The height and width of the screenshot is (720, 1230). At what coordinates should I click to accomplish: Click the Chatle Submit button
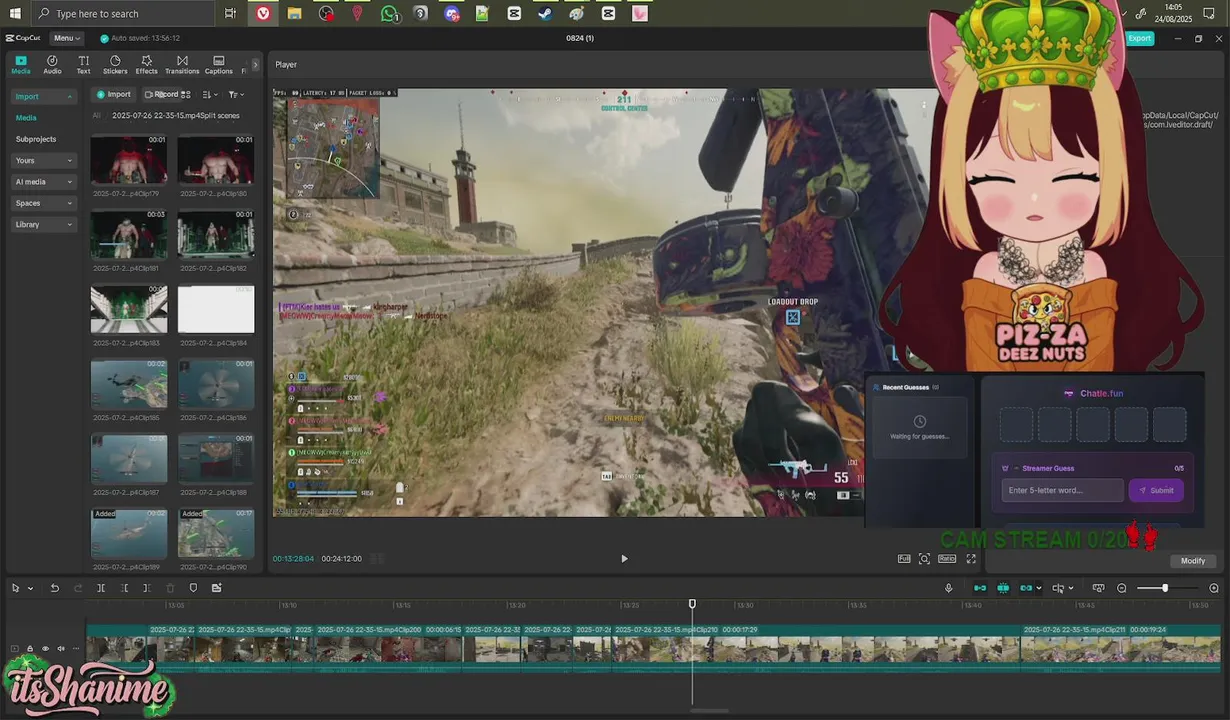1156,490
